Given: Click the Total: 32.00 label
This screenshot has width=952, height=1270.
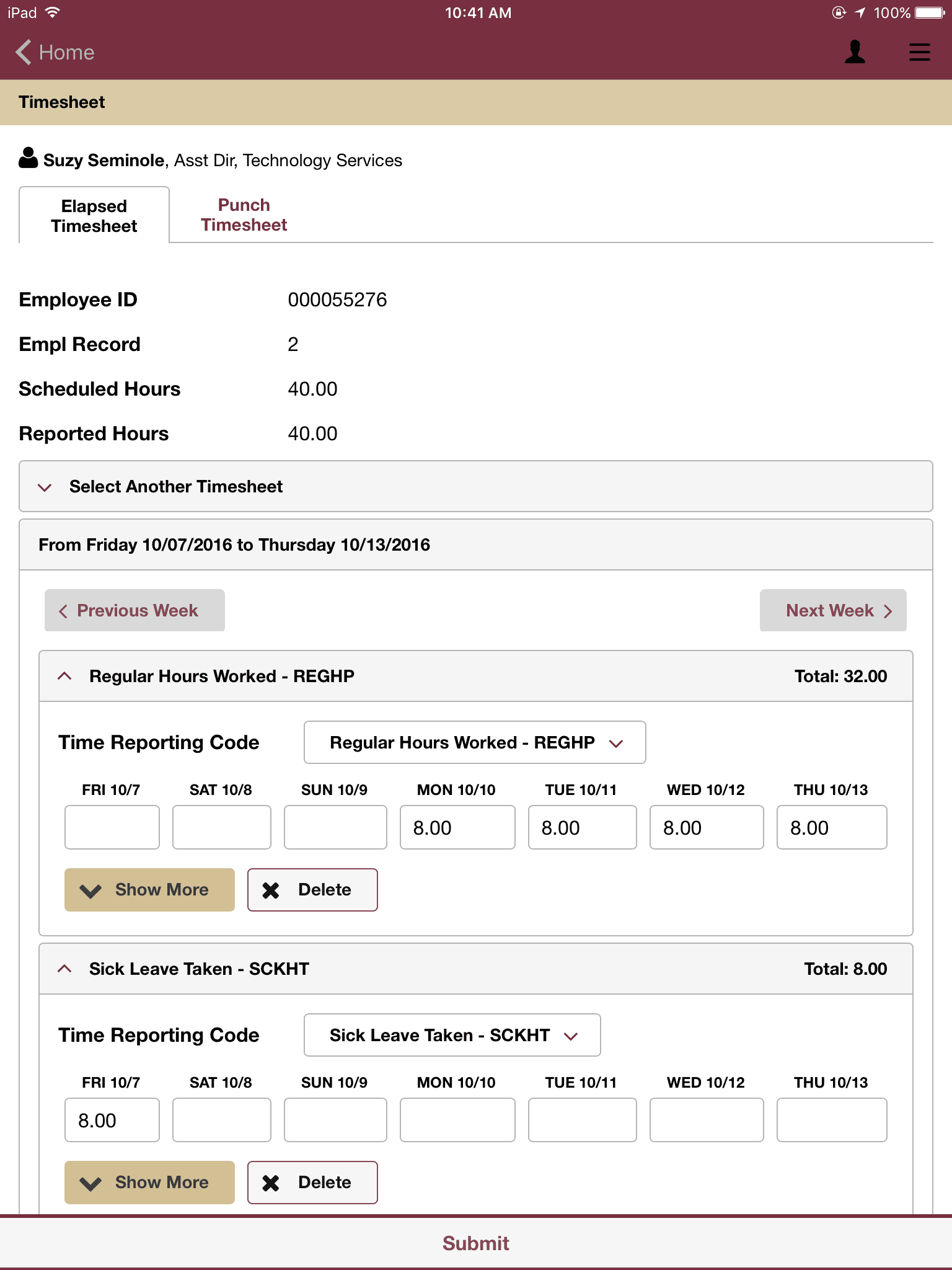Looking at the screenshot, I should [840, 676].
